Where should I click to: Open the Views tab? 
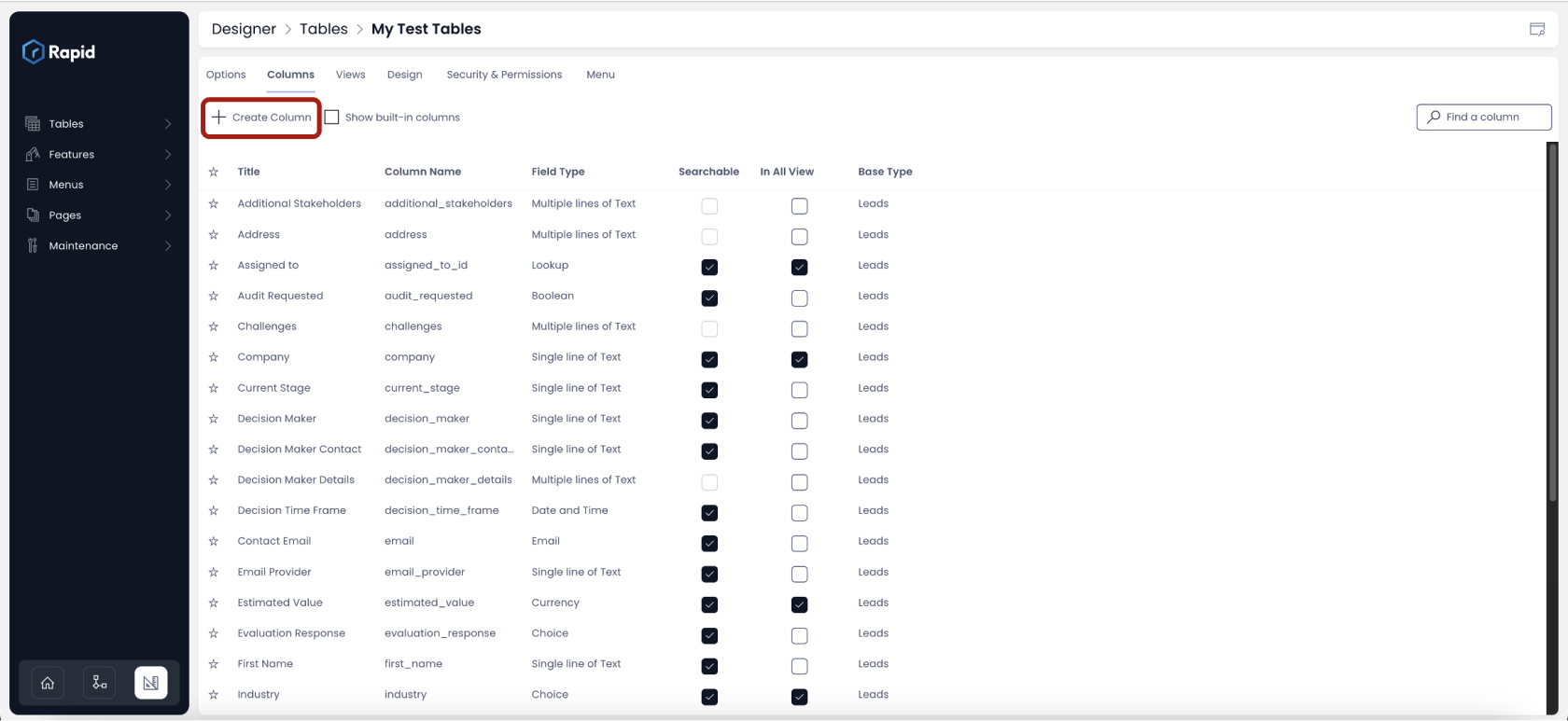(x=351, y=75)
